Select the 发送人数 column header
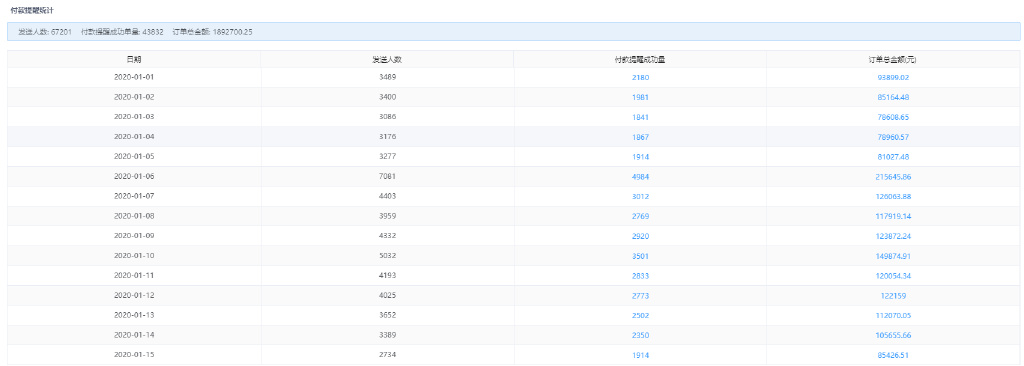The image size is (1024, 366). [x=387, y=59]
